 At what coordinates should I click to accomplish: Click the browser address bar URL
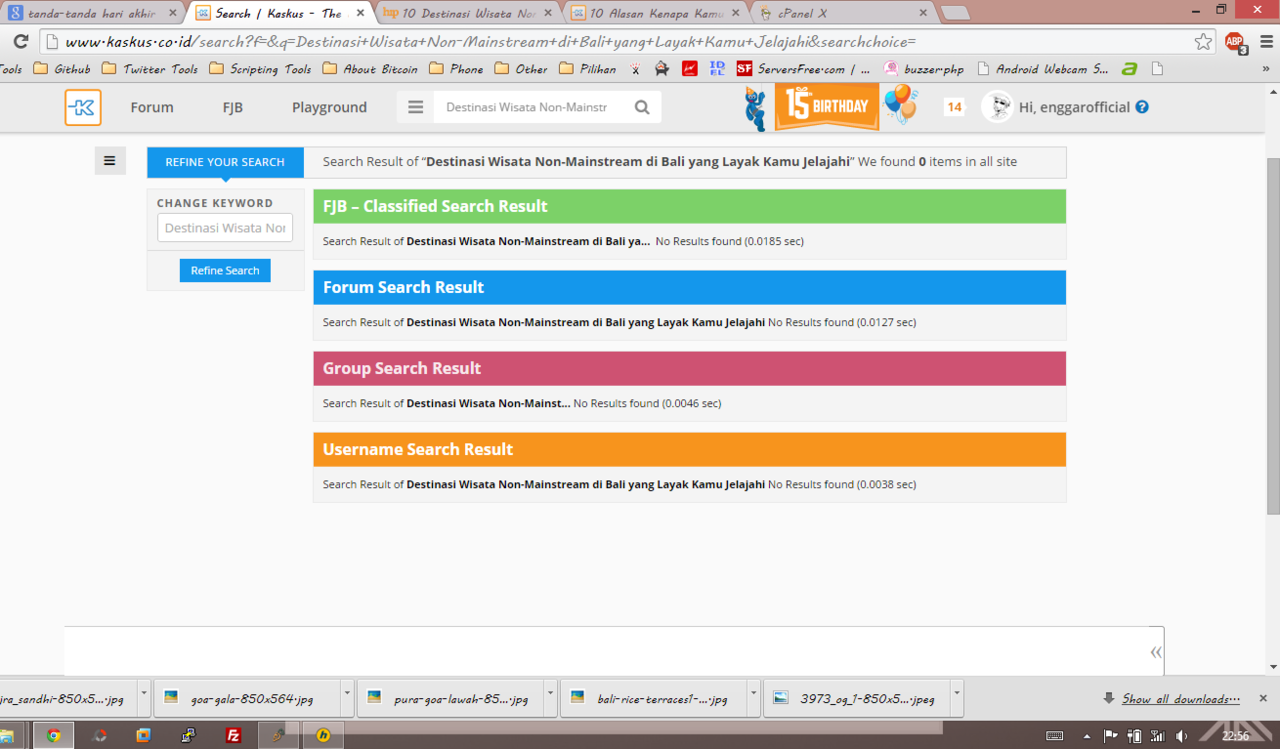pyautogui.click(x=615, y=42)
